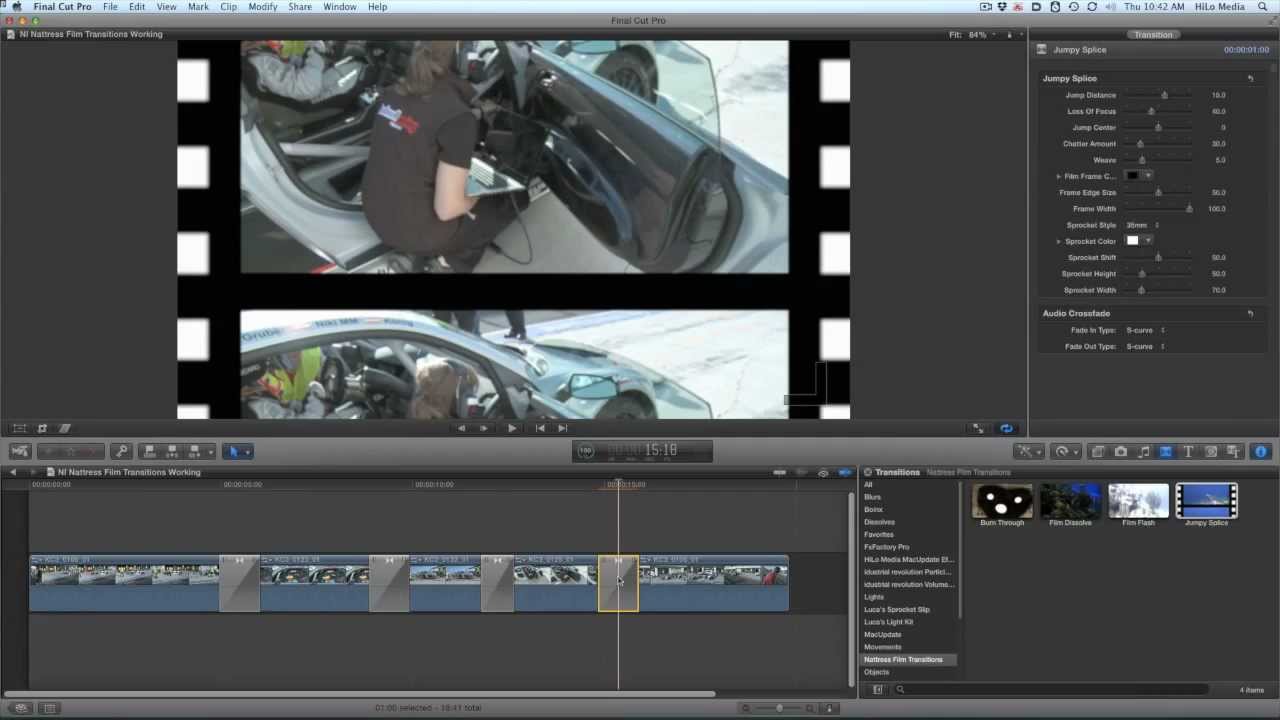Image resolution: width=1280 pixels, height=720 pixels.
Task: Open the Fade Out Type popup
Action: [x=1145, y=346]
